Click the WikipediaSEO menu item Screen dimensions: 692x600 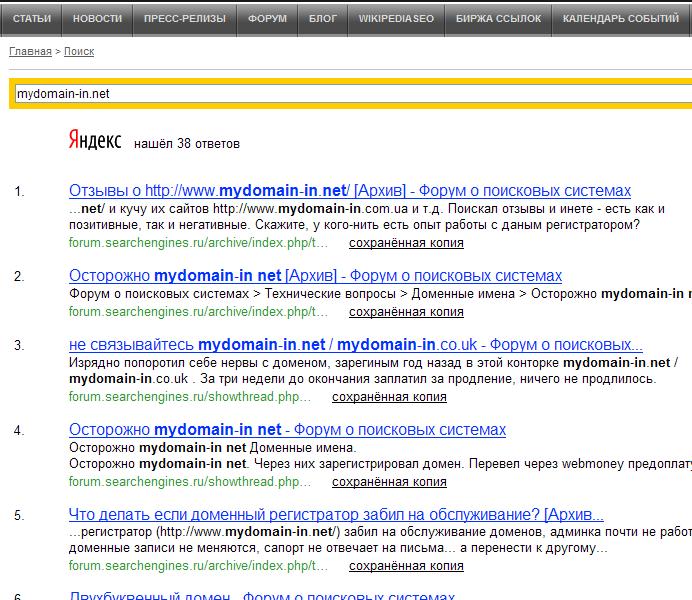click(396, 19)
